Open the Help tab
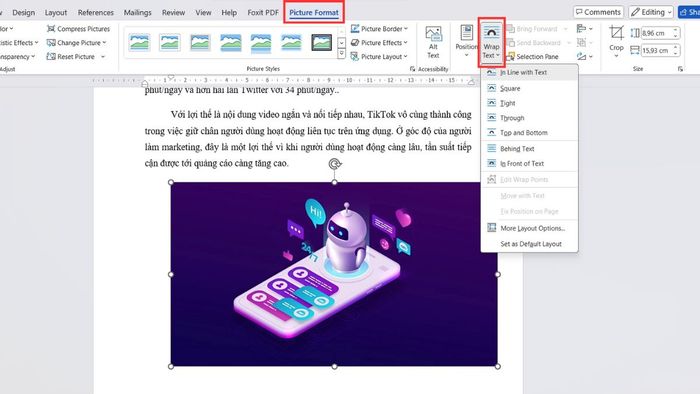The height and width of the screenshot is (394, 700). [229, 12]
